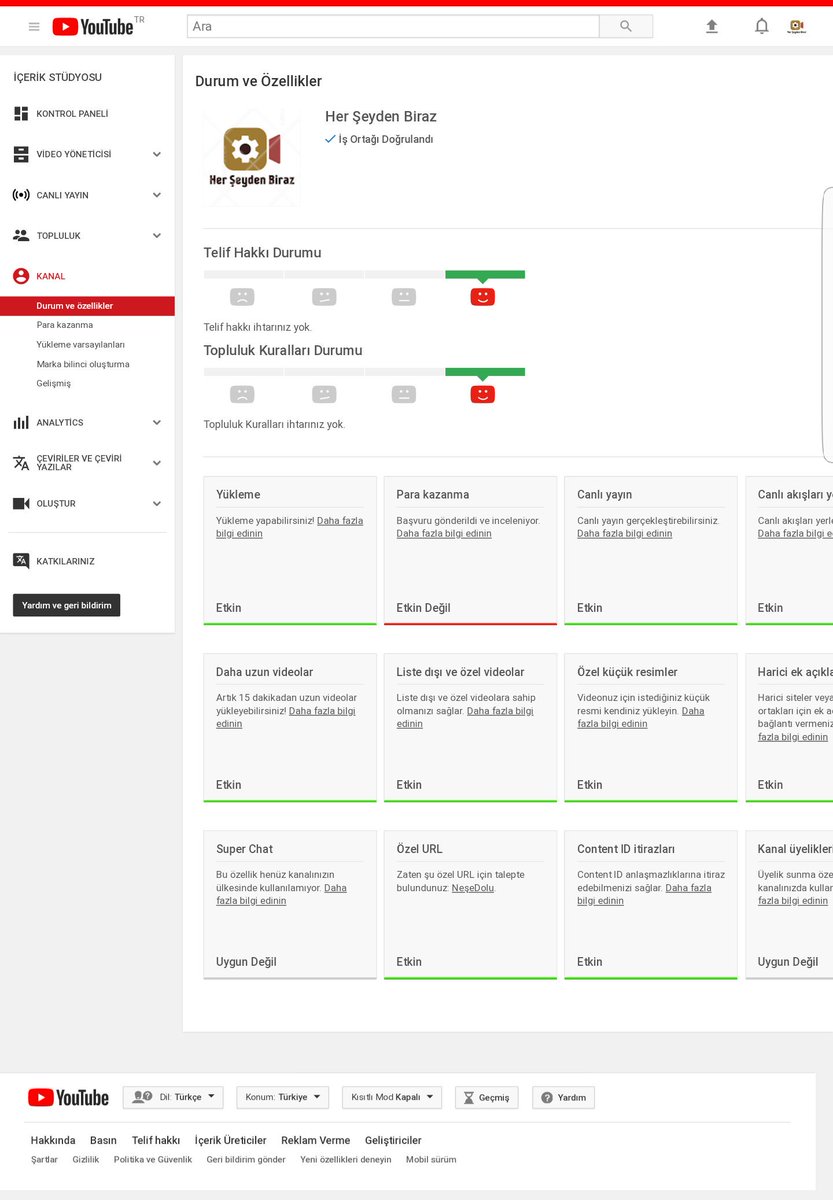Open the account avatar menu
833x1200 pixels.
[x=797, y=26]
